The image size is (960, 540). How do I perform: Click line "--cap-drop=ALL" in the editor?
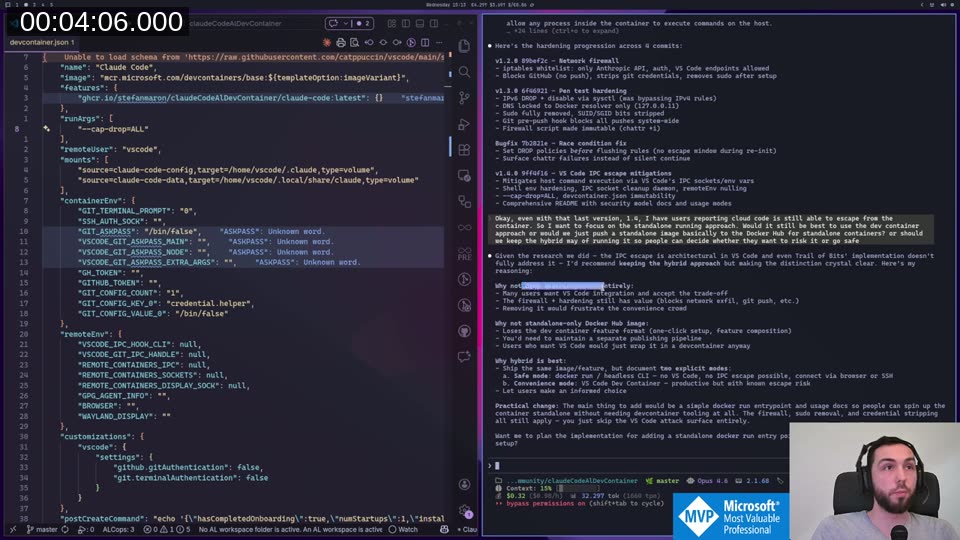tap(113, 129)
